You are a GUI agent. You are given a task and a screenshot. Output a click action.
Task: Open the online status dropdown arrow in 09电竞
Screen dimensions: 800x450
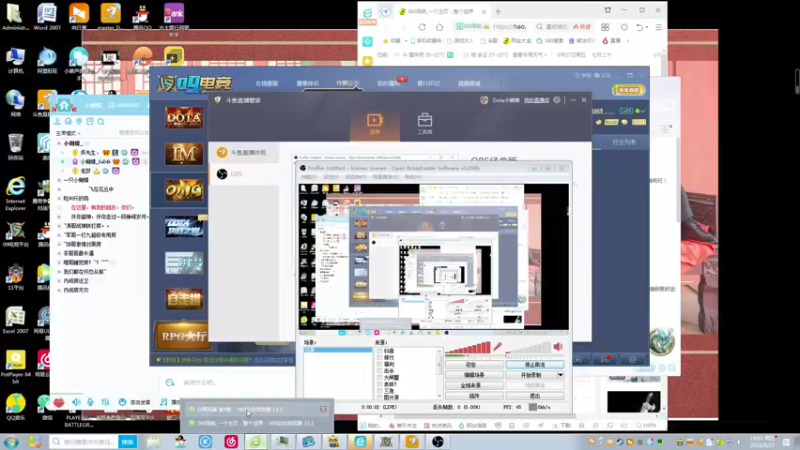[x=643, y=111]
